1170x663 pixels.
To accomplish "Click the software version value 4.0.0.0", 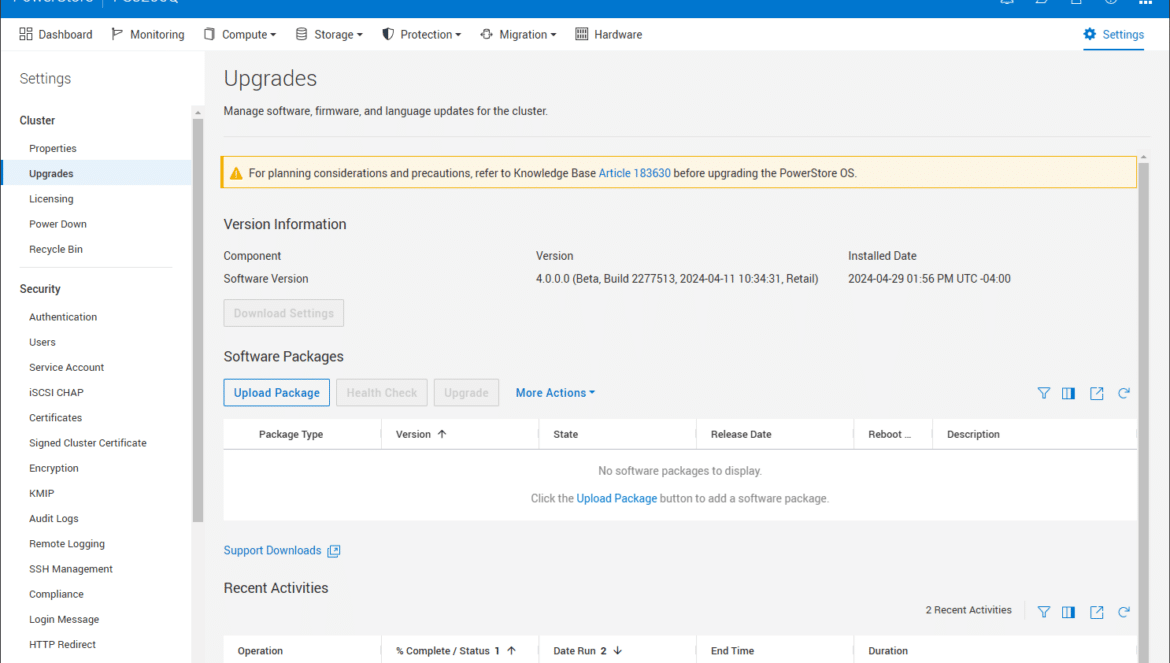I will [x=677, y=279].
